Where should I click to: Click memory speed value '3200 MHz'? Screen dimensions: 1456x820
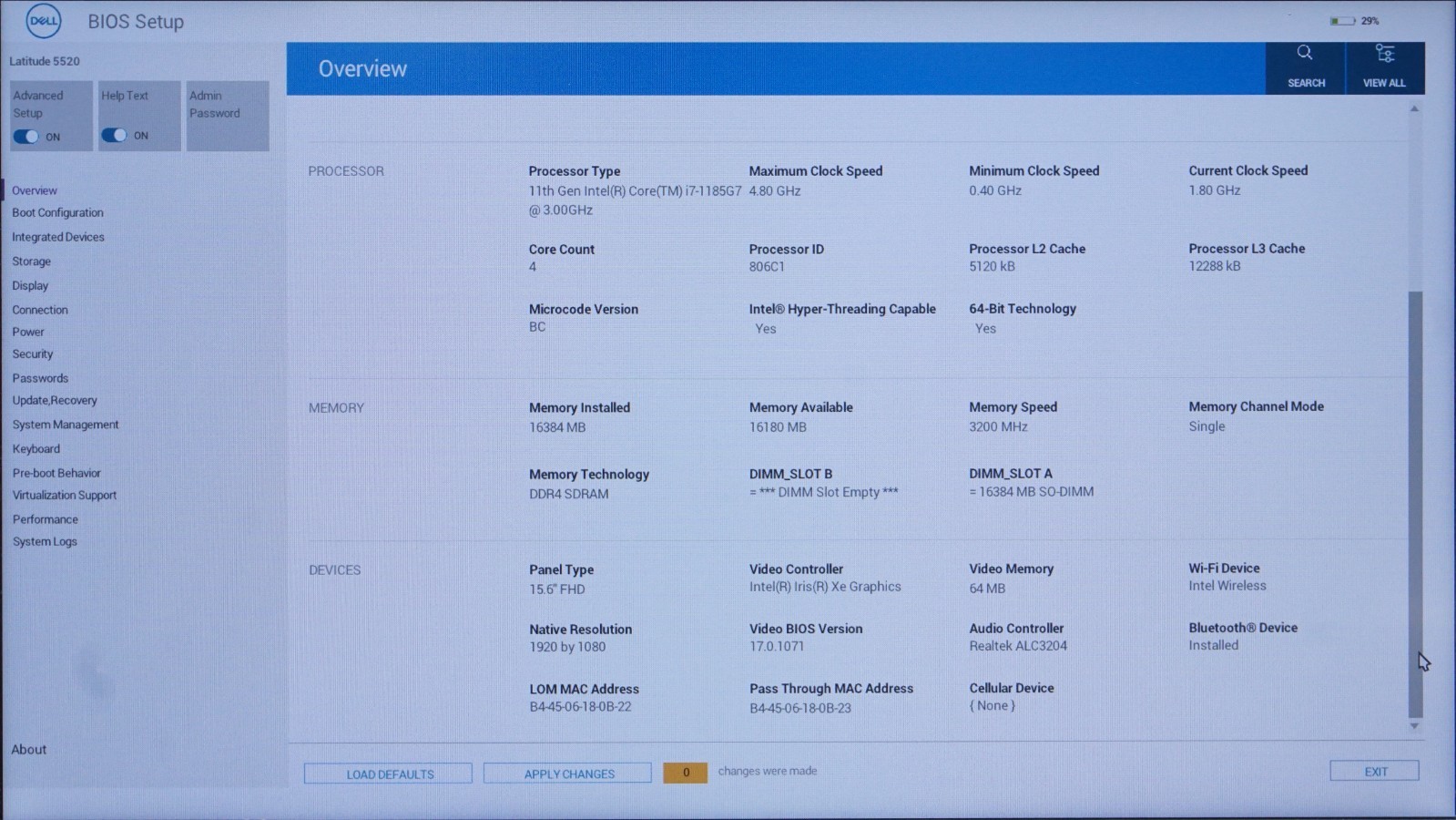click(x=998, y=426)
